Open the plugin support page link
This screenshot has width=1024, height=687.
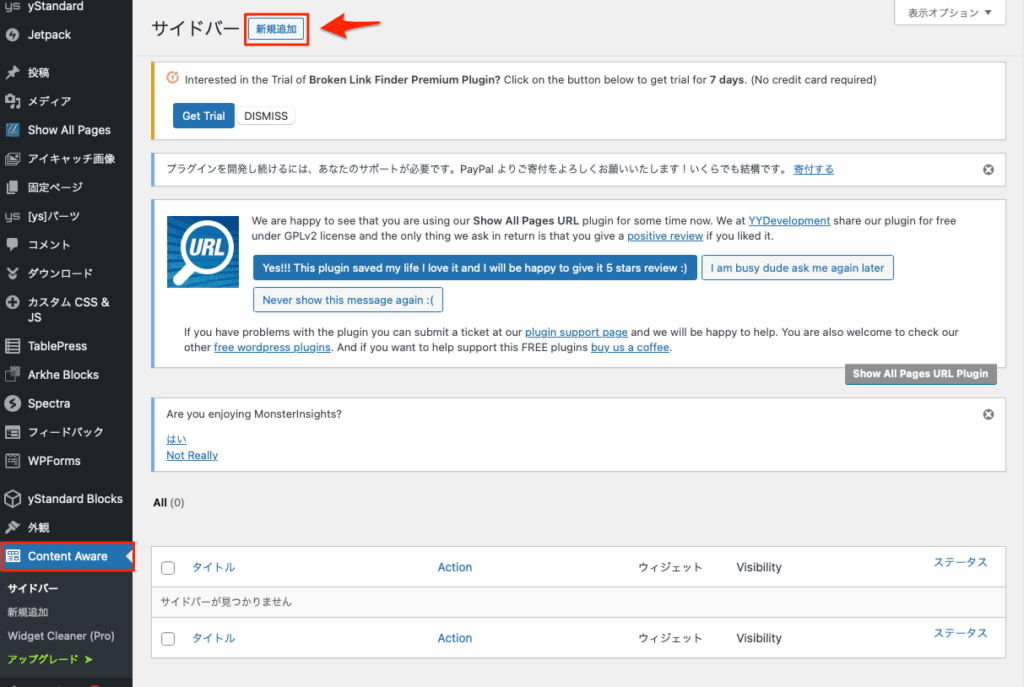[x=576, y=332]
